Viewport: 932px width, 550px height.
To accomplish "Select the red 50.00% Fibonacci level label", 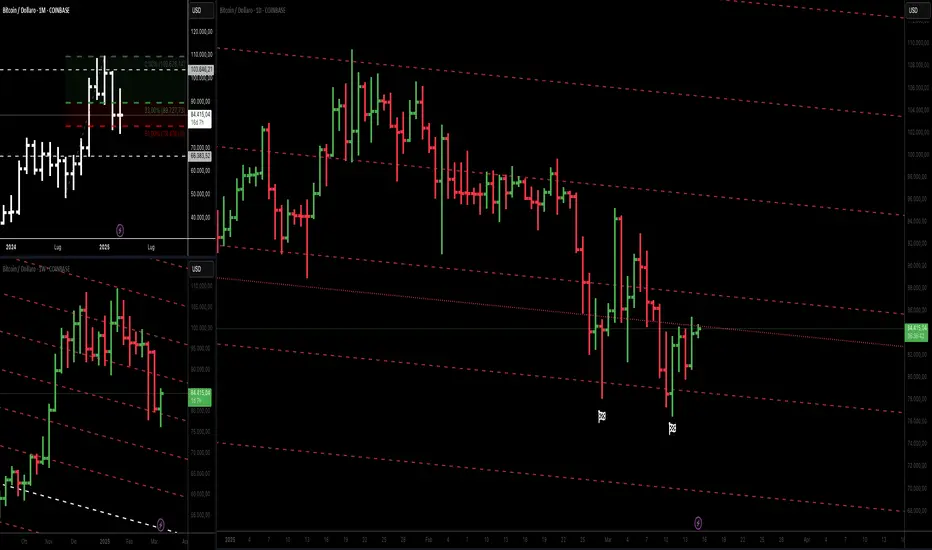I will click(165, 134).
